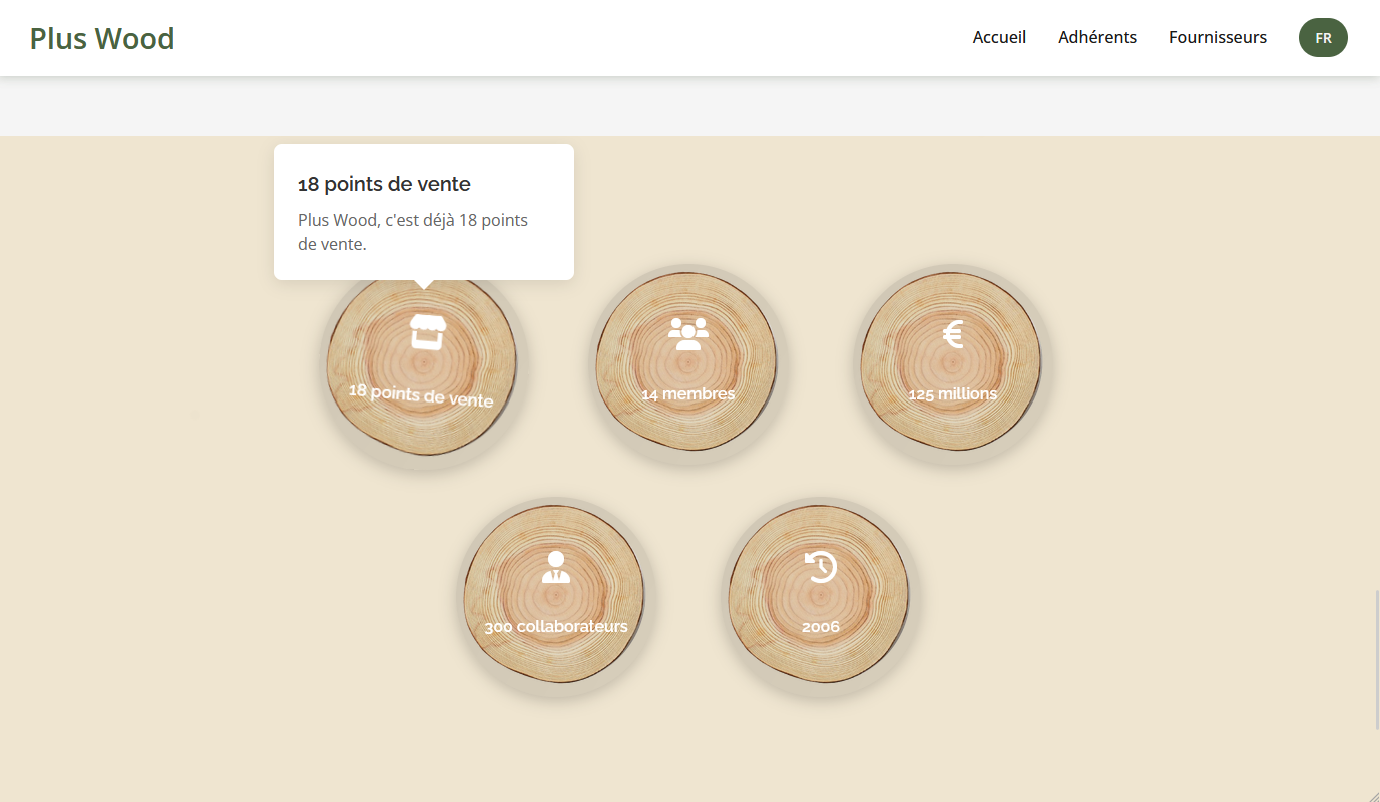Click the '125 millions' label

click(x=952, y=394)
